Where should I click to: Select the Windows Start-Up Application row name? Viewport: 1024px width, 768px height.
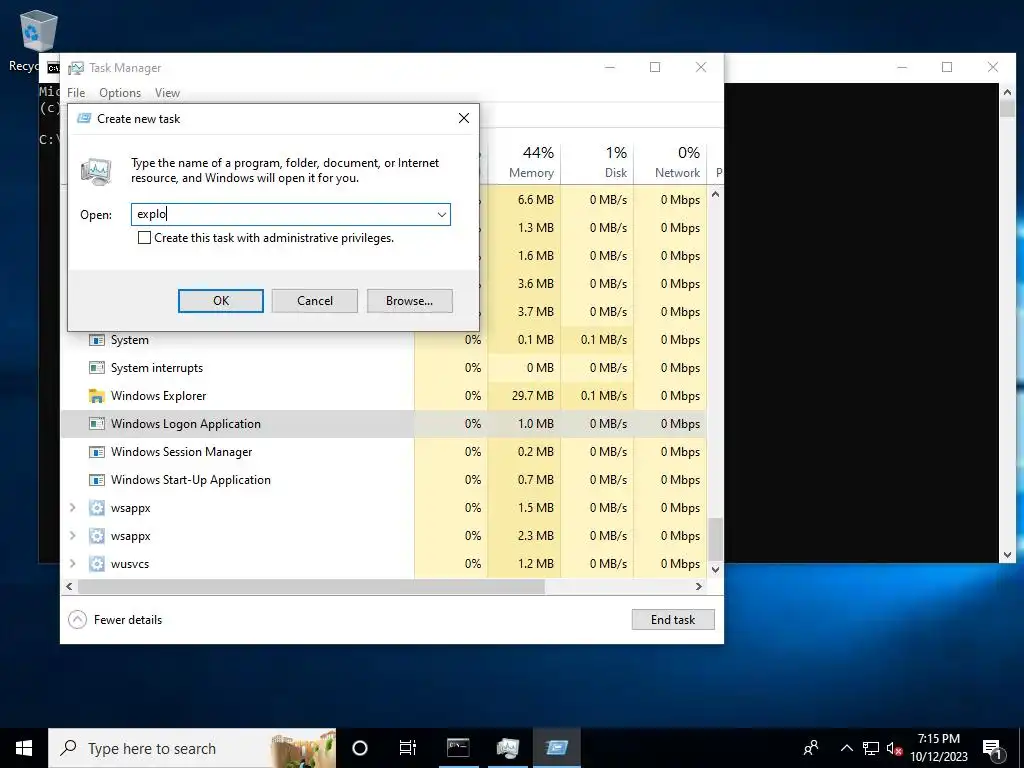pyautogui.click(x=191, y=480)
